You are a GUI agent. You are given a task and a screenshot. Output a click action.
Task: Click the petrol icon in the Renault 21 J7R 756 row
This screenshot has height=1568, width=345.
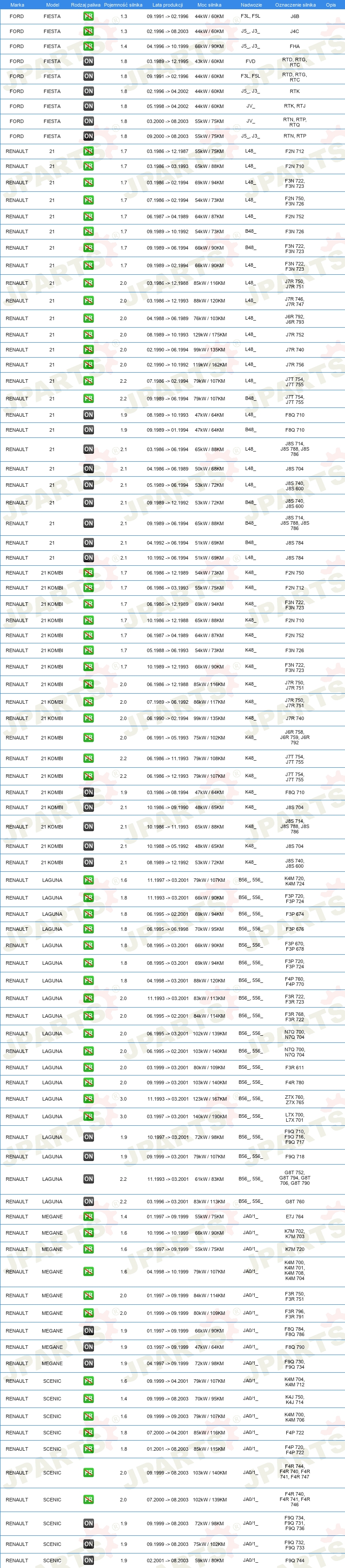point(88,365)
